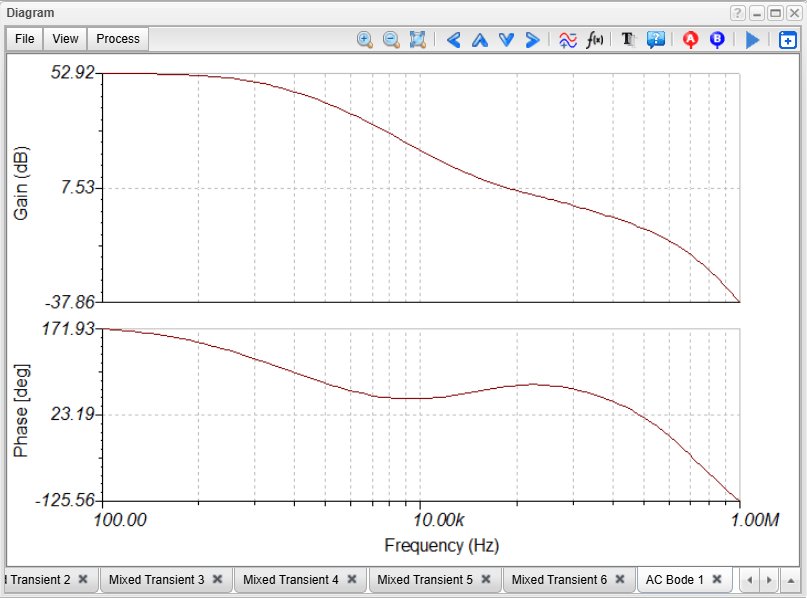The width and height of the screenshot is (807, 598).
Task: Close the AC Bode 1 tab
Action: coord(717,579)
